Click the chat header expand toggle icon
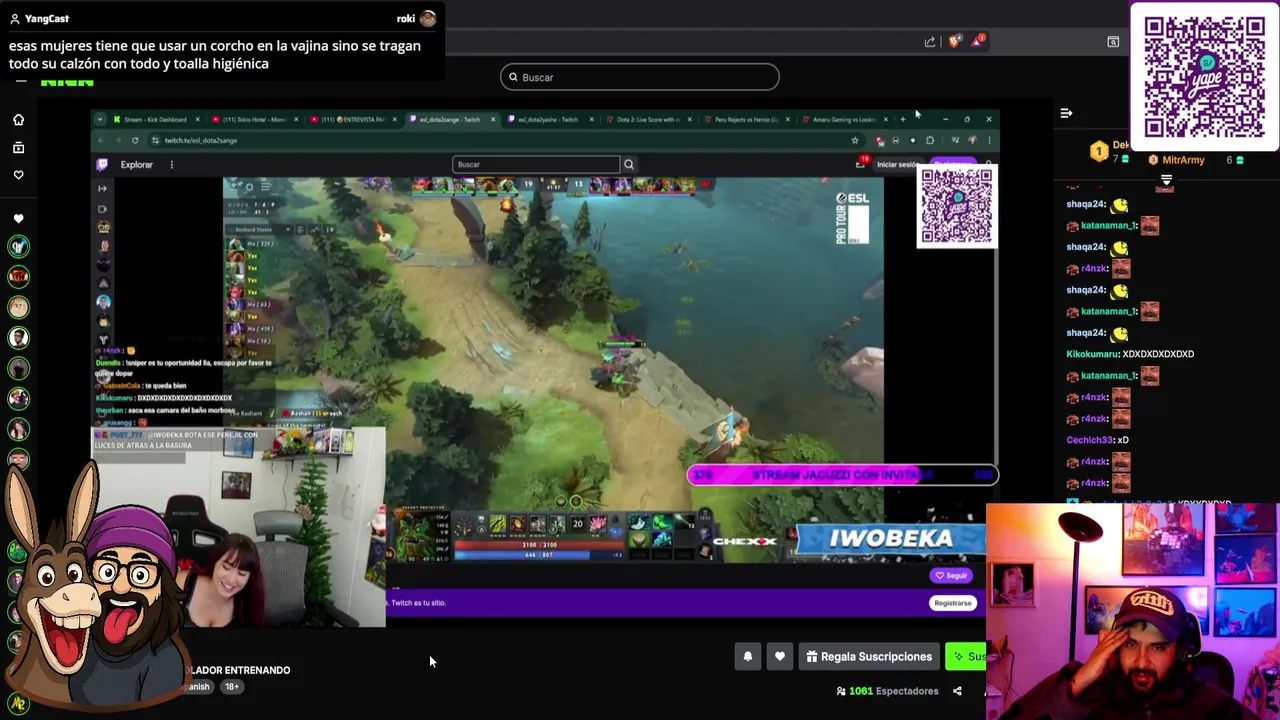Screen dimensions: 1280x720 pos(1166,181)
